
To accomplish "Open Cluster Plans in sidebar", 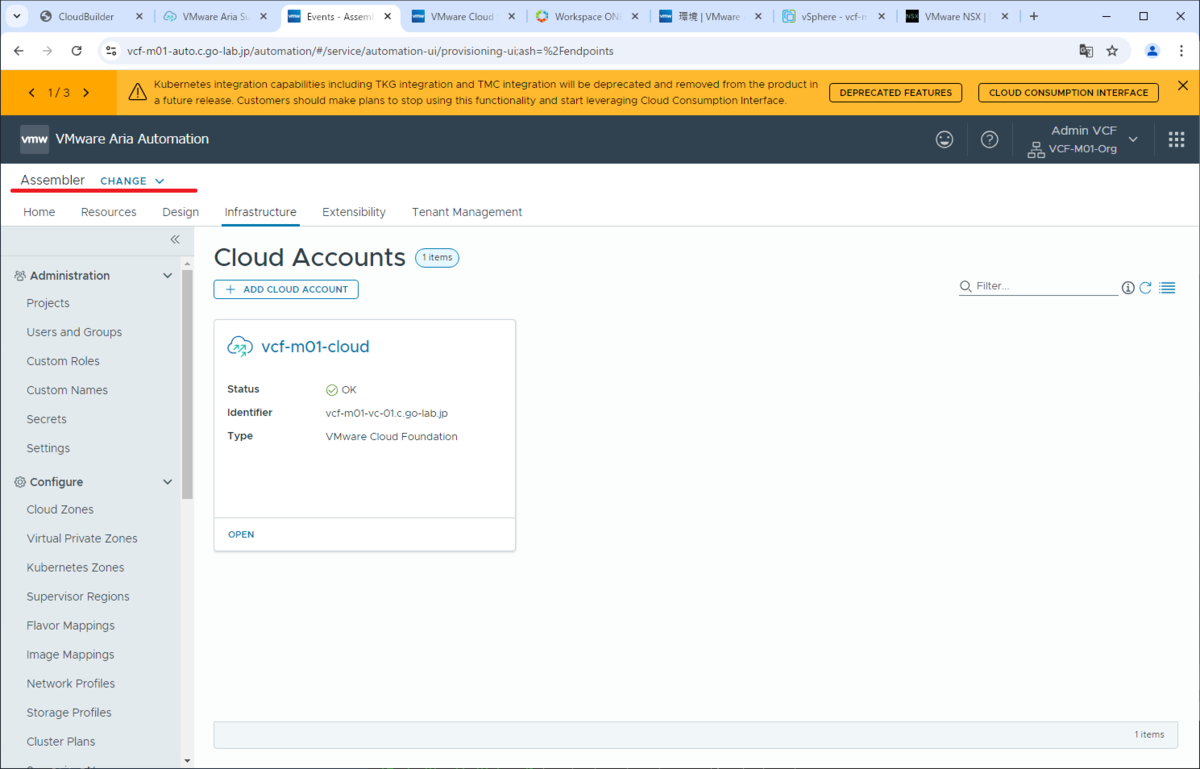I will 61,741.
